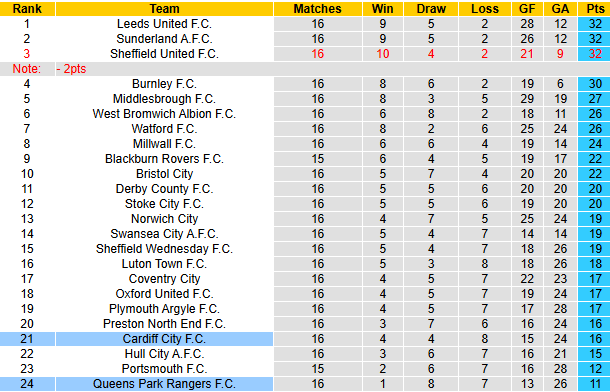Select Sheffield United F.C. row name
The image size is (610, 392).
coord(164,54)
